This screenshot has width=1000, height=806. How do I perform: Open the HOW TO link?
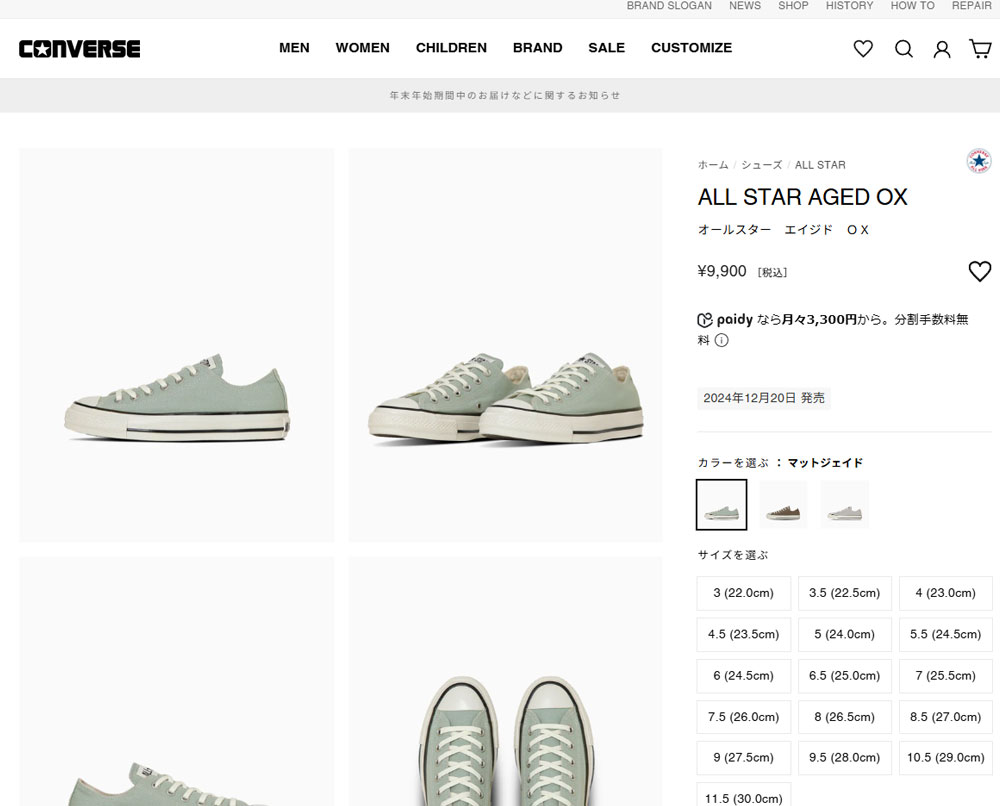coord(913,6)
